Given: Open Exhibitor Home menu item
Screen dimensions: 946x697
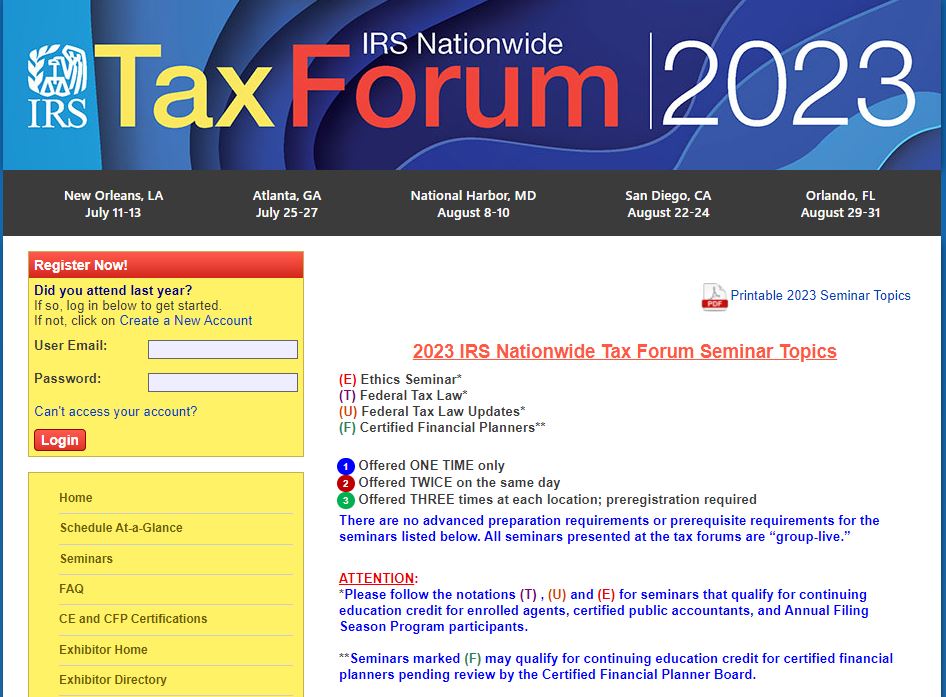Looking at the screenshot, I should click(x=103, y=650).
